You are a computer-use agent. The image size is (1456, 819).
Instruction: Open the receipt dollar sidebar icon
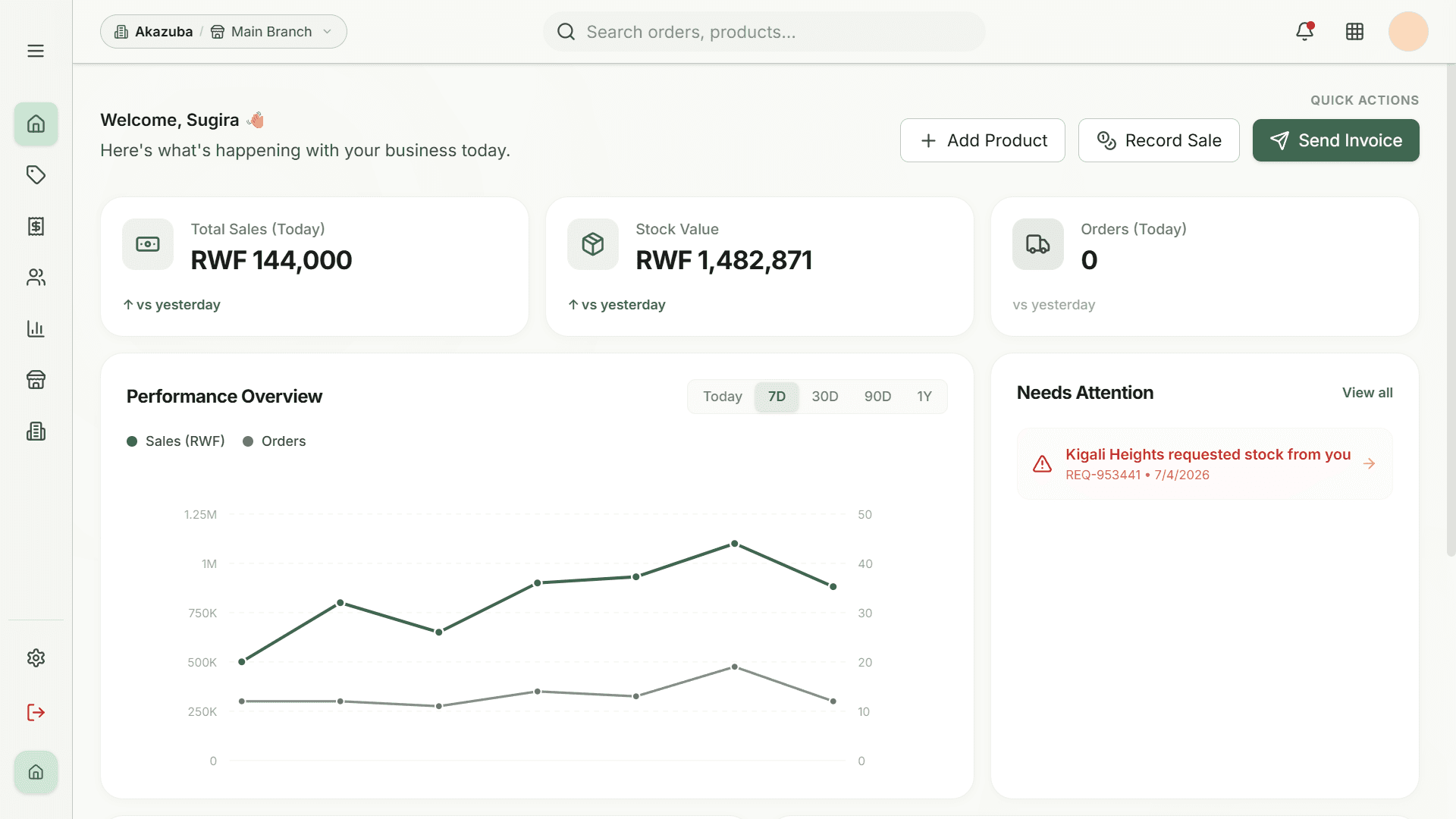pos(36,226)
